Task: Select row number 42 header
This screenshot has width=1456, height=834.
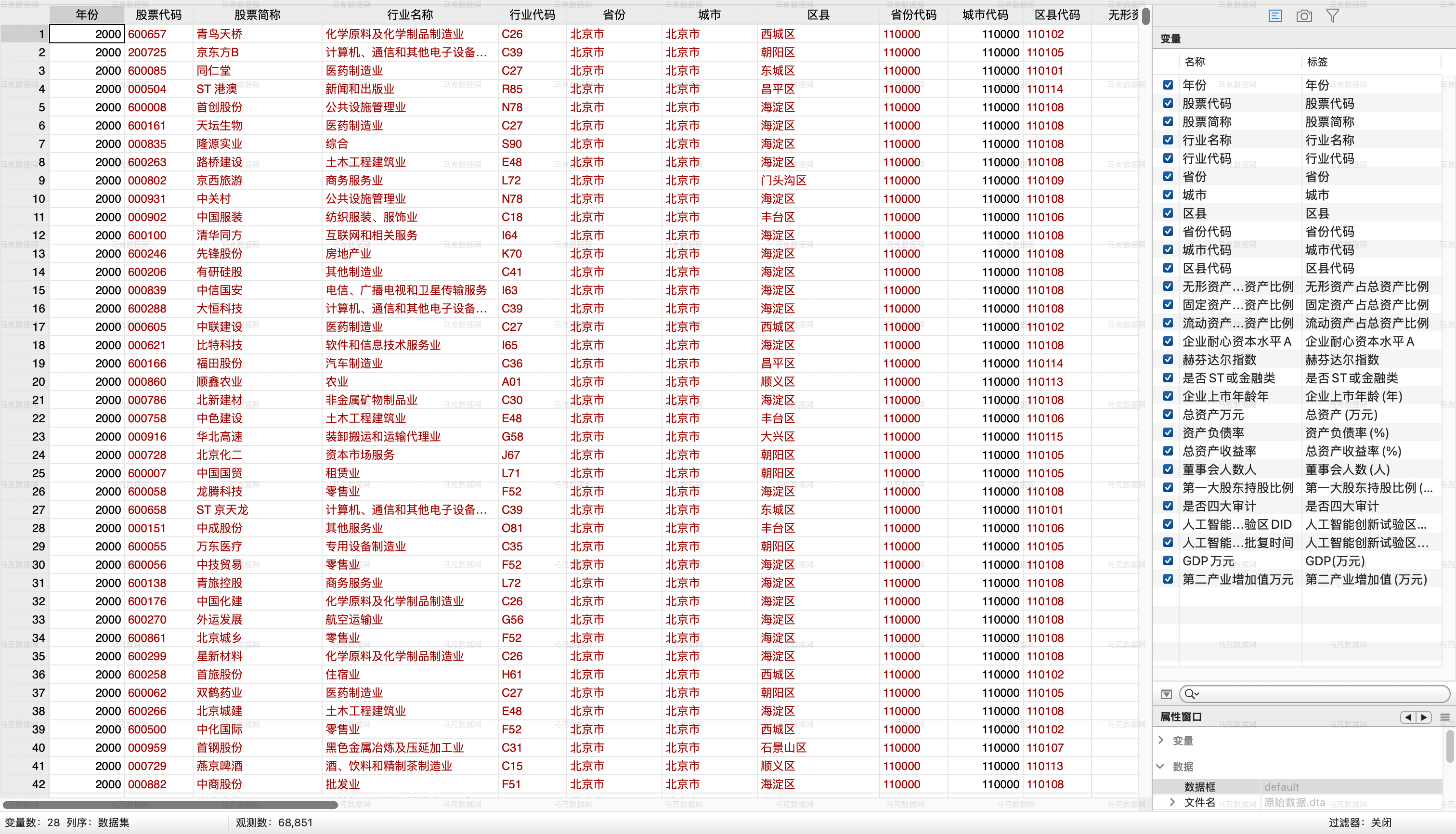Action: [x=25, y=784]
